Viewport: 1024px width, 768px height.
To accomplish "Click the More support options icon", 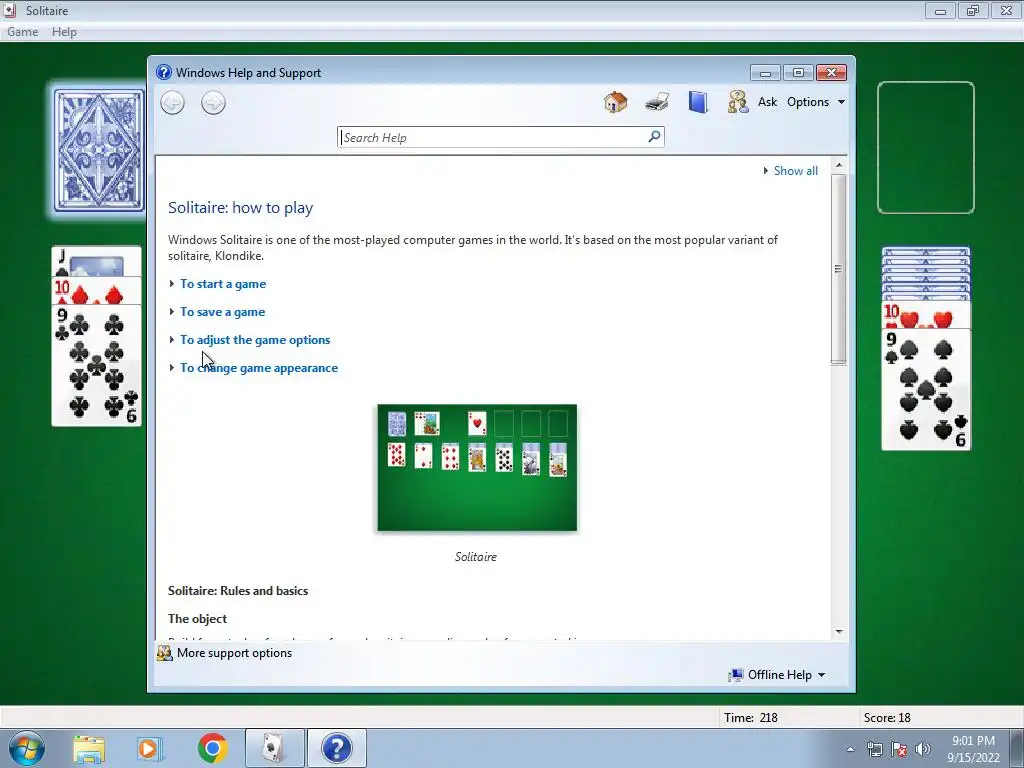I will [x=164, y=652].
